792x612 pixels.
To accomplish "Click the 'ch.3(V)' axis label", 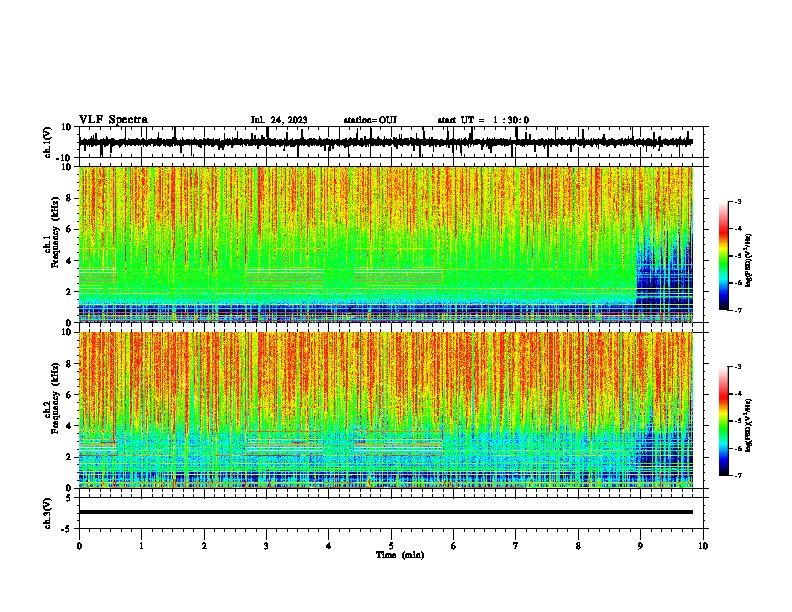I will (48, 513).
